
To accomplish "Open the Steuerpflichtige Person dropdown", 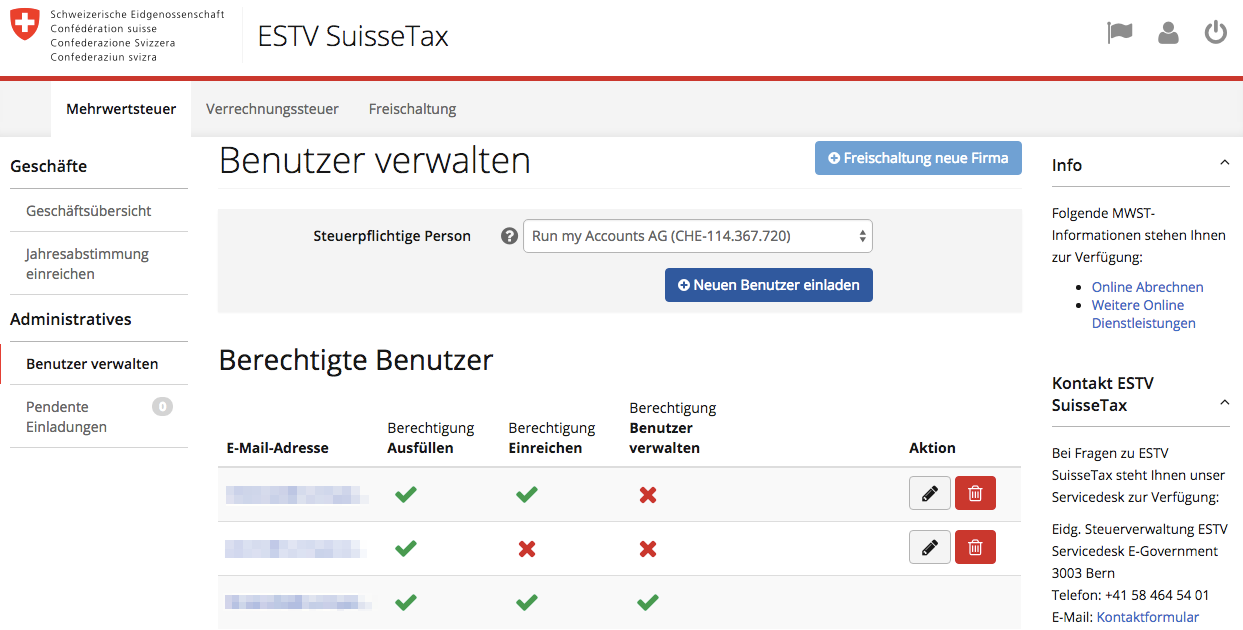I will [x=698, y=236].
